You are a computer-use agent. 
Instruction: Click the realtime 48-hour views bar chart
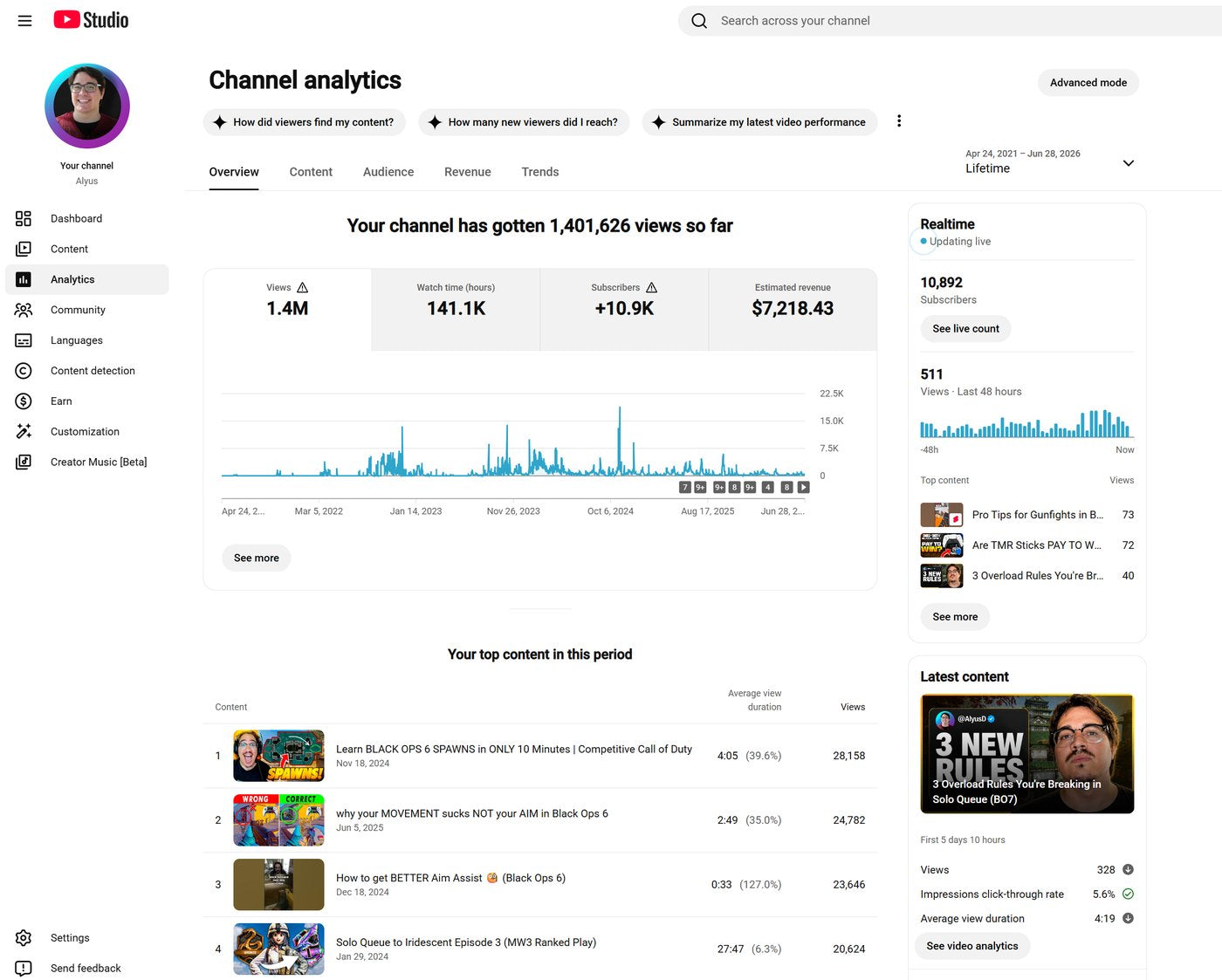click(1027, 423)
